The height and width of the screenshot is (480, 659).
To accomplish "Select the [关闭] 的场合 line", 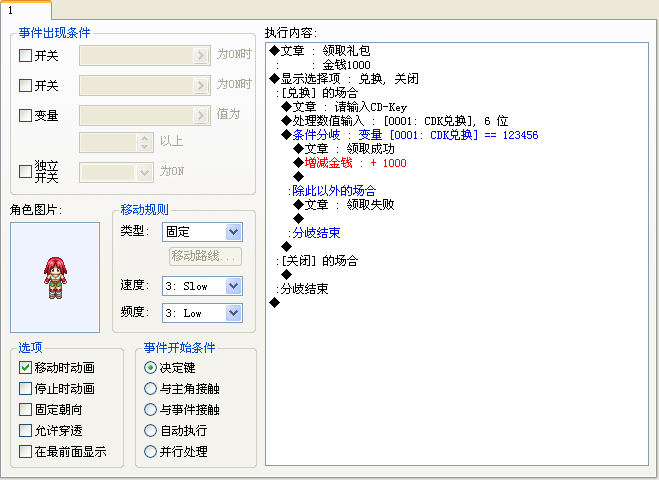I will (316, 261).
